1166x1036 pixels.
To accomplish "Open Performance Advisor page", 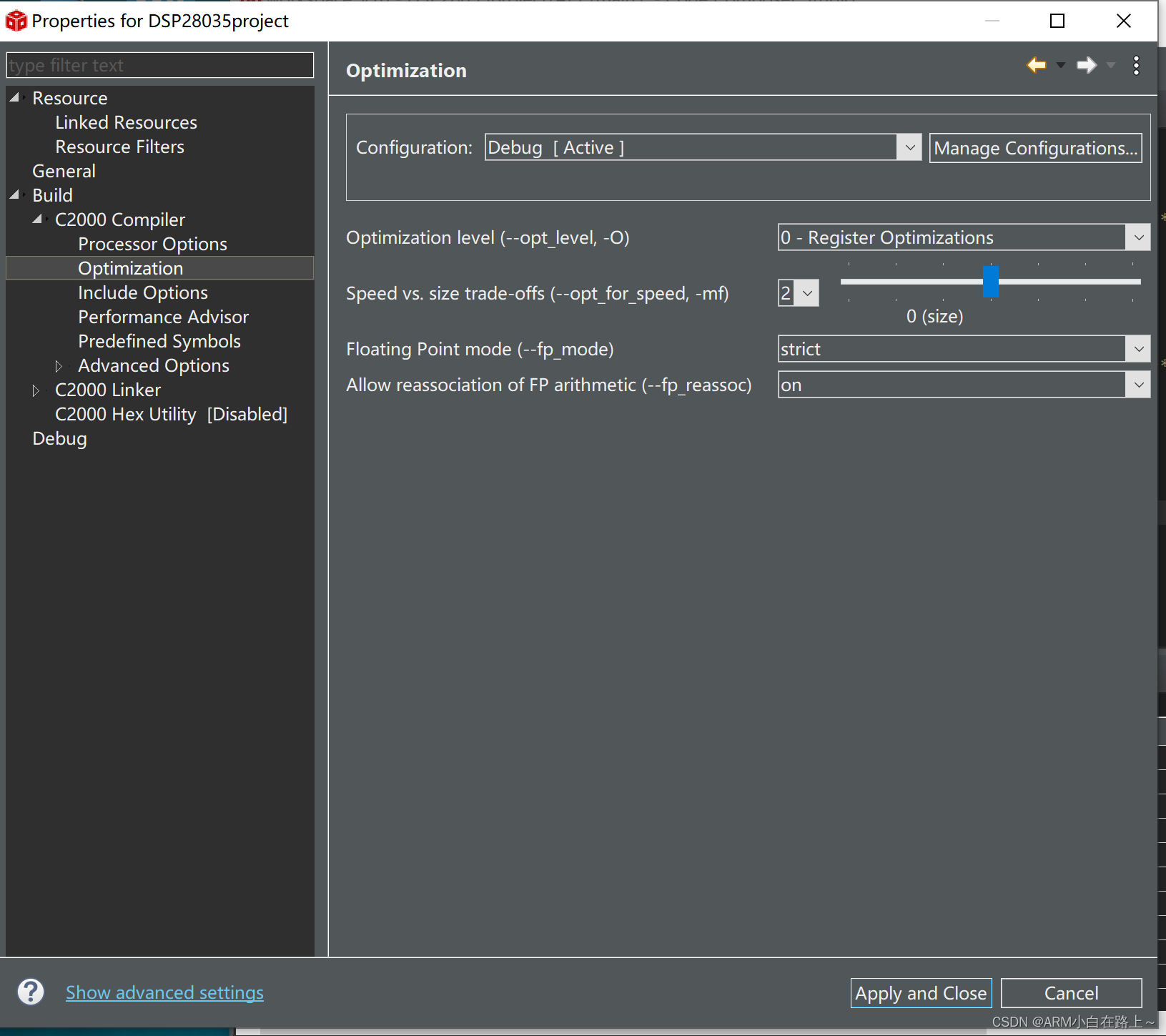I will point(163,317).
